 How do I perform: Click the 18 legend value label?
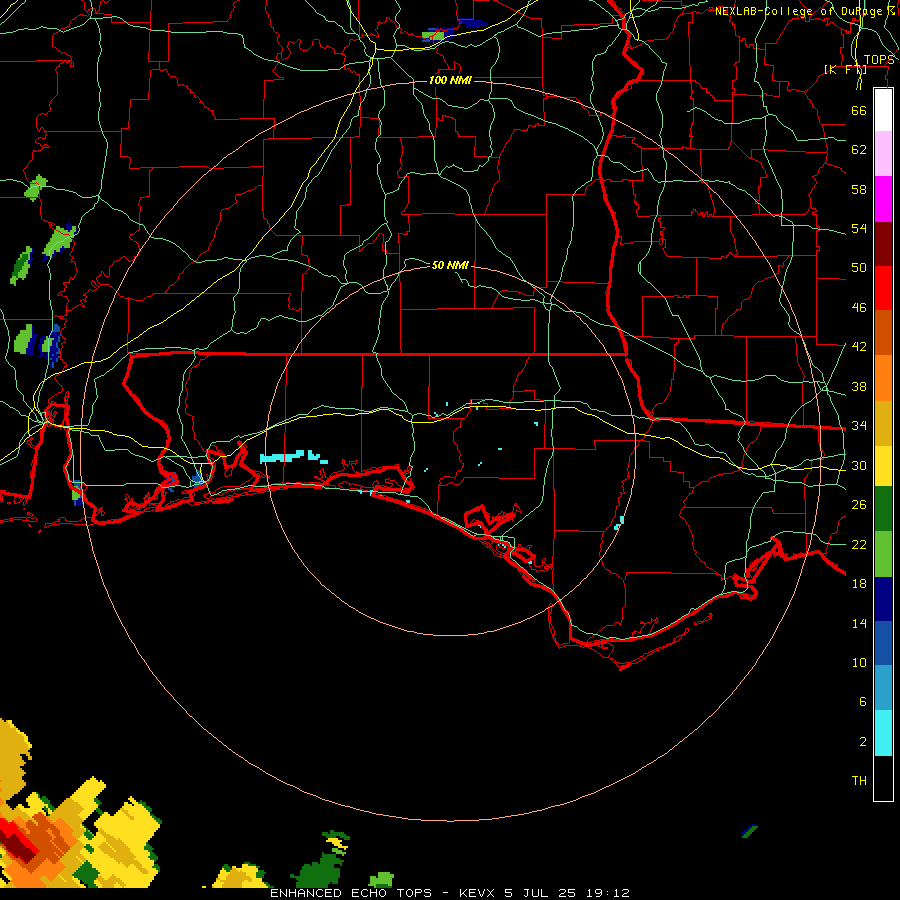859,584
